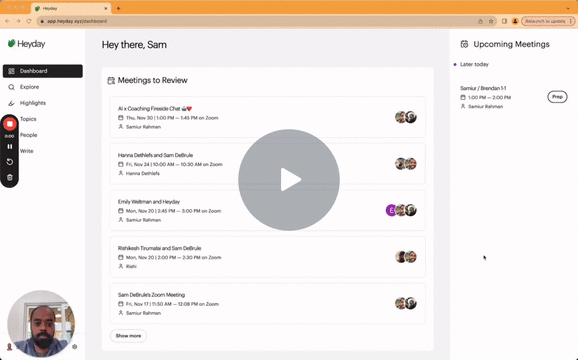
Task: Delete the recording with the trash icon
Action: (x=10, y=178)
